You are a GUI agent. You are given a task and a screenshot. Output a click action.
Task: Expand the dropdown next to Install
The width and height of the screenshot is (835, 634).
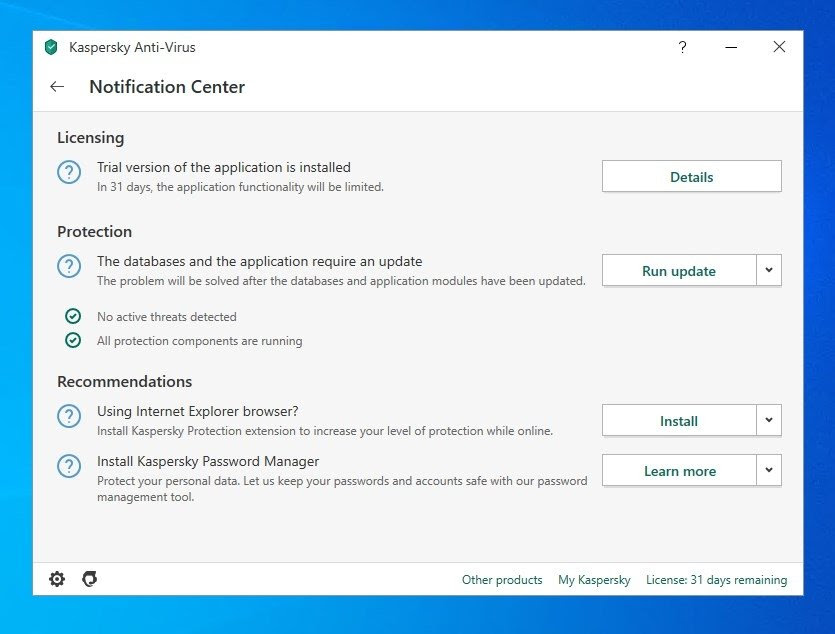coord(769,421)
